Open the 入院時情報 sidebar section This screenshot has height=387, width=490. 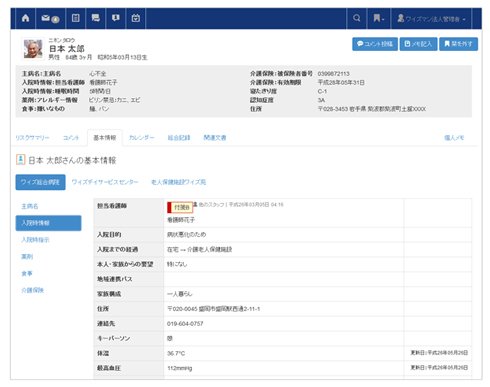(x=48, y=223)
